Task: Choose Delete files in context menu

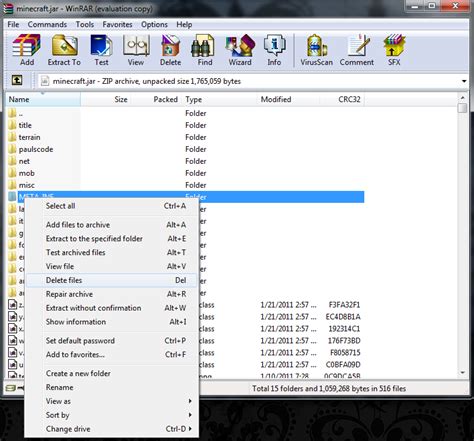Action: tap(112, 280)
